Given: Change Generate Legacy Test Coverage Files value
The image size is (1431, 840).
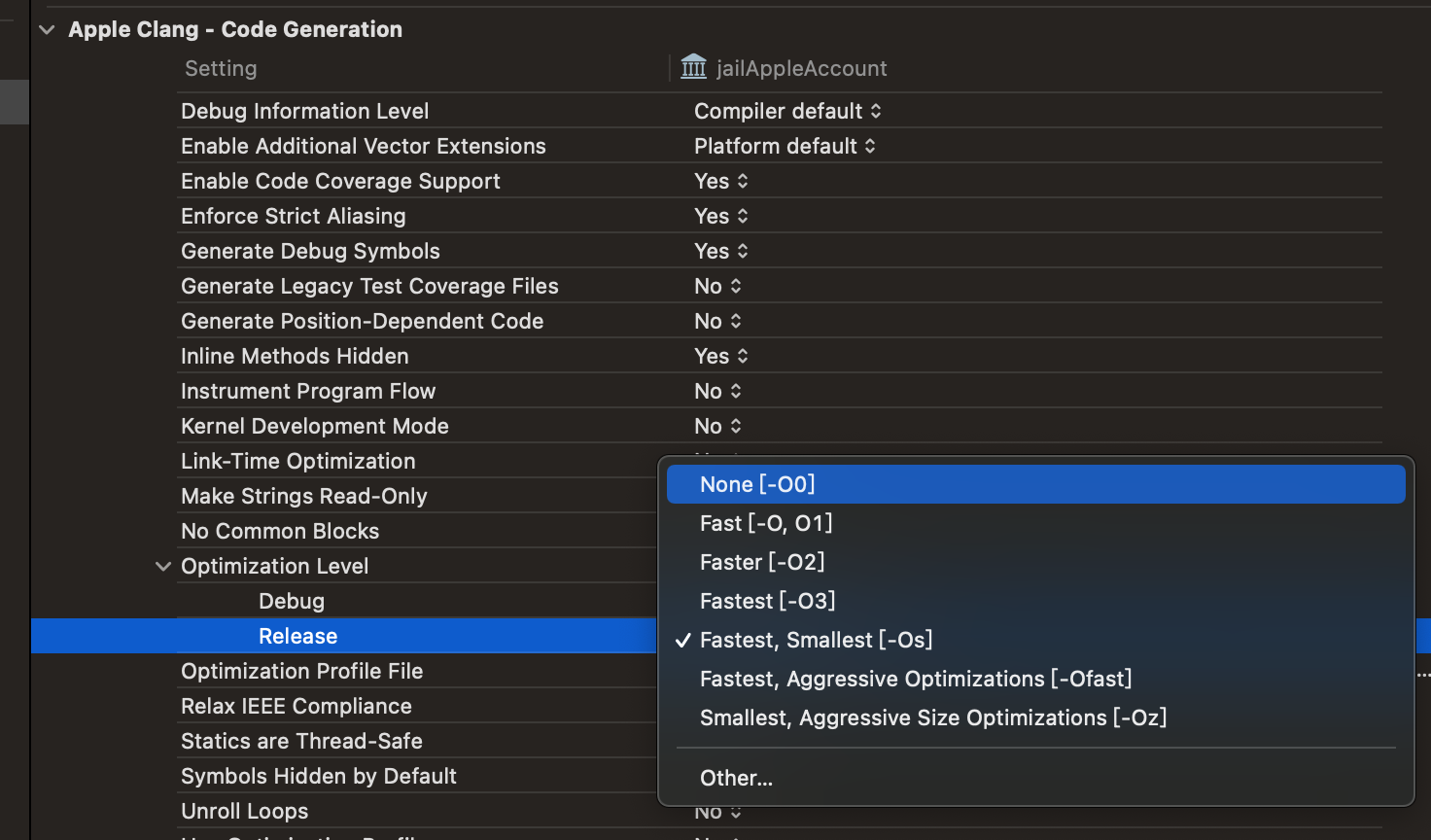Looking at the screenshot, I should [718, 286].
